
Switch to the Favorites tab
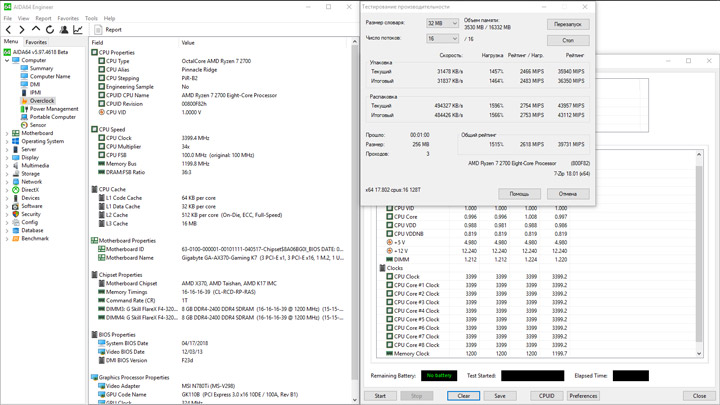click(36, 42)
